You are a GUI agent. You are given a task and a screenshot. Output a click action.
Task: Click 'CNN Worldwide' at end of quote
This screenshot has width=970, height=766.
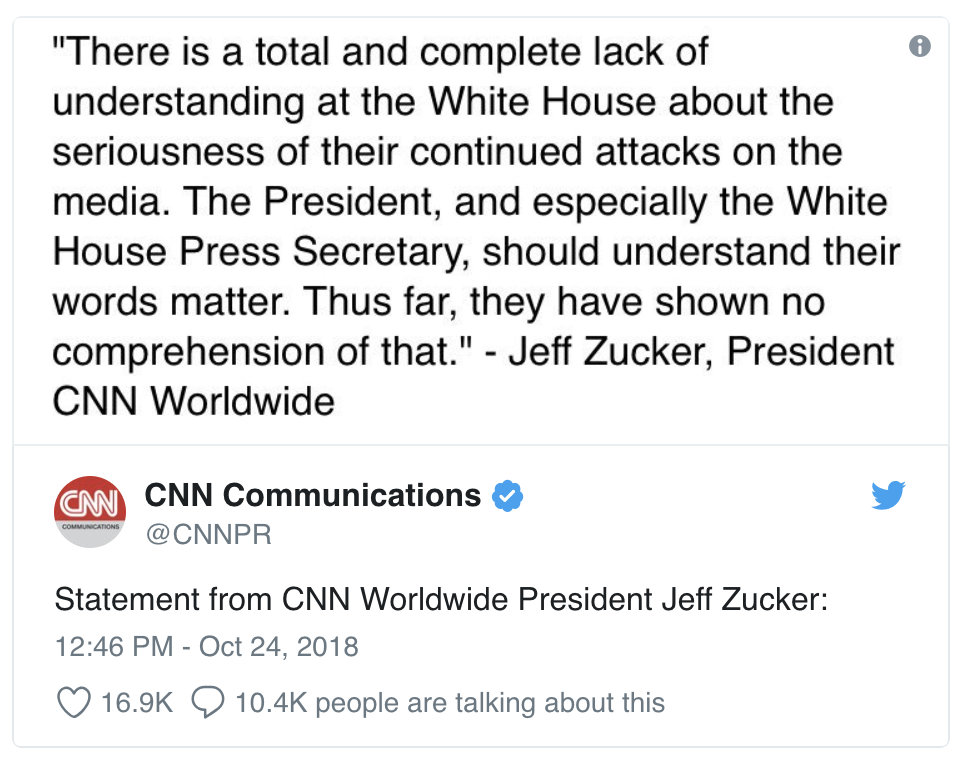pos(194,401)
